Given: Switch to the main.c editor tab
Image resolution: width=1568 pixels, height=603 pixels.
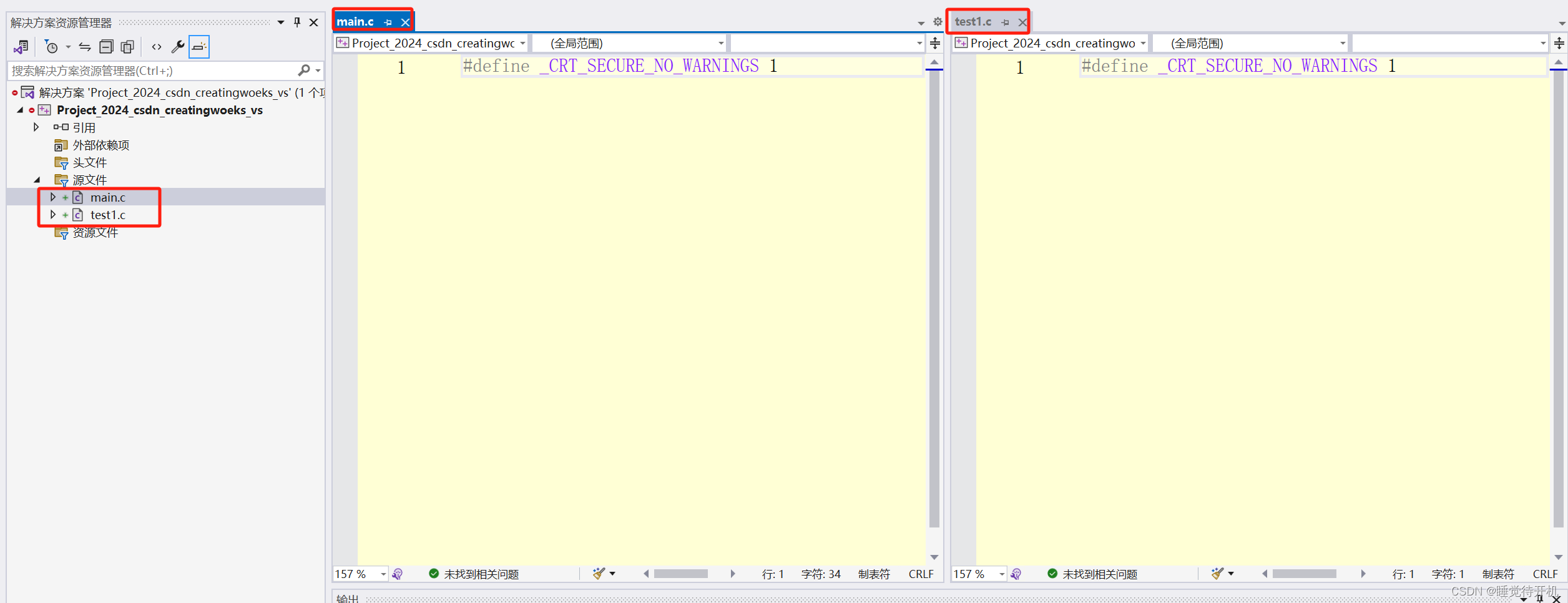Looking at the screenshot, I should point(355,22).
